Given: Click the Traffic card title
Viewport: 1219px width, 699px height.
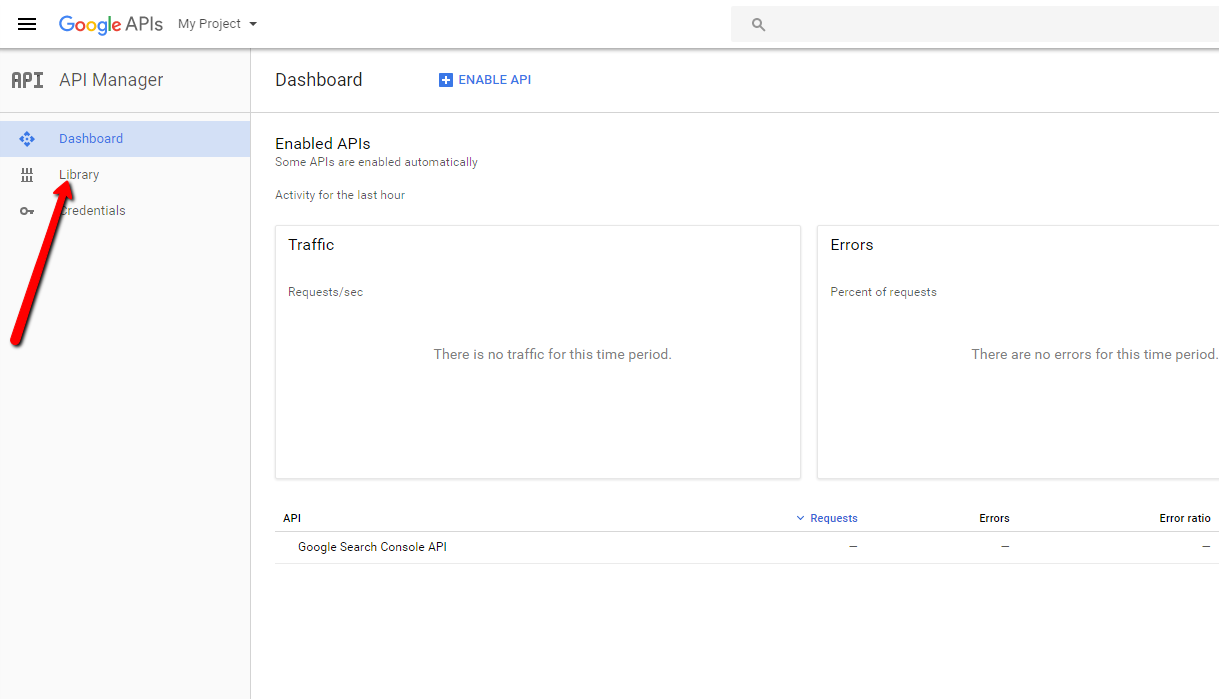Looking at the screenshot, I should pos(311,245).
